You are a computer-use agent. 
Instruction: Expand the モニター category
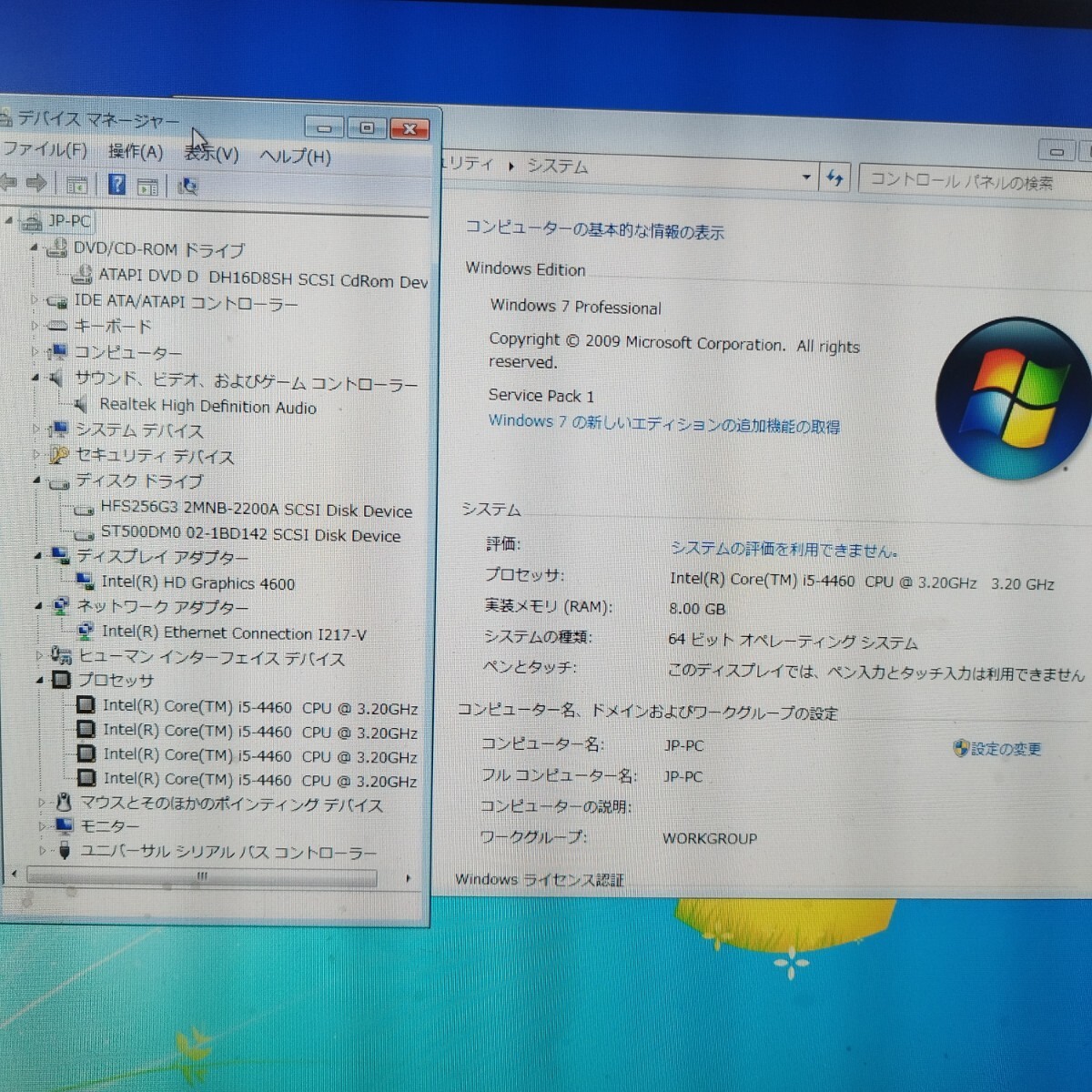pyautogui.click(x=41, y=825)
